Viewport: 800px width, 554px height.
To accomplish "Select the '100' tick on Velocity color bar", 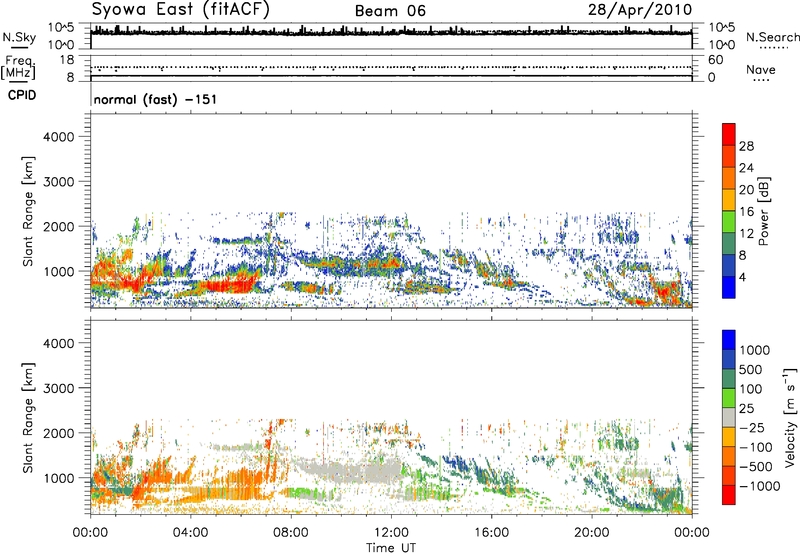I will tap(752, 389).
